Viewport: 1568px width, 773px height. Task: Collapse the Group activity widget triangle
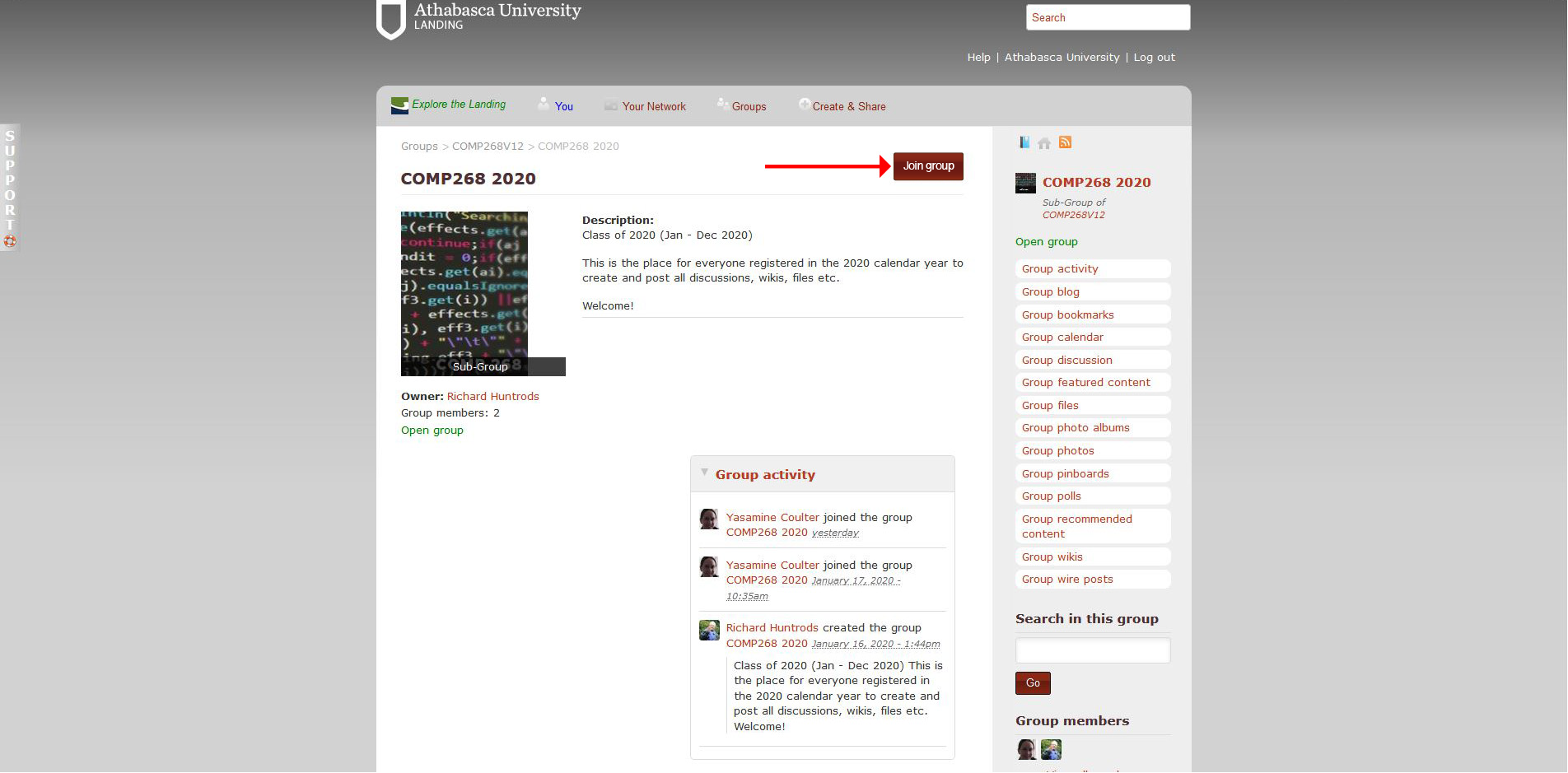(x=704, y=473)
